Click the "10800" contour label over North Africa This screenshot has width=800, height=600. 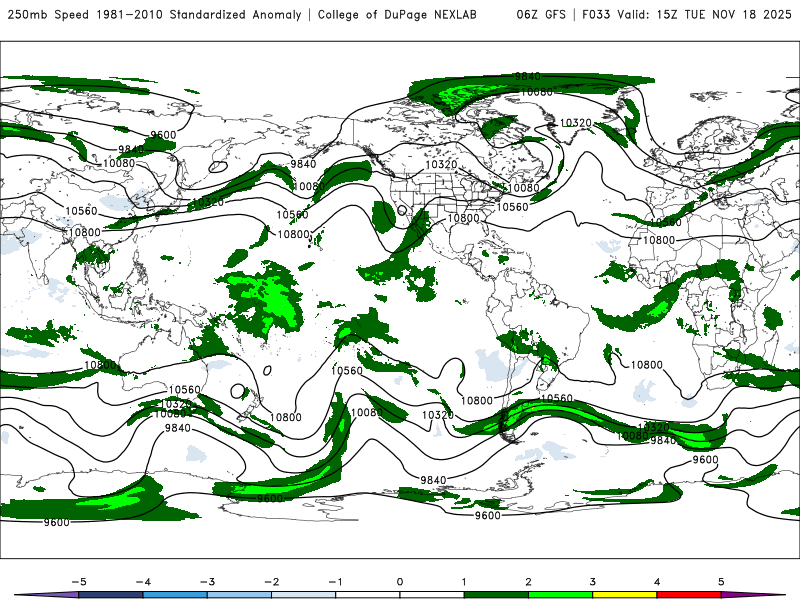point(659,240)
